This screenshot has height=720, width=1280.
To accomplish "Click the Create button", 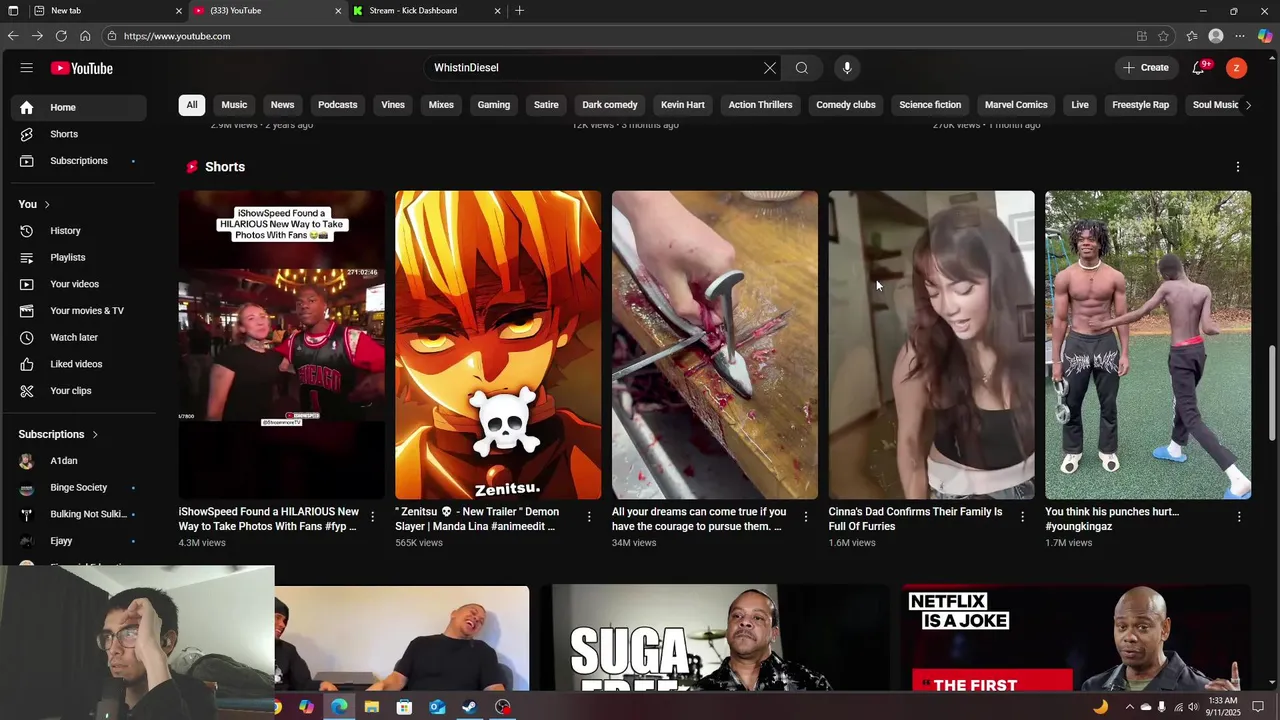I will click(1146, 68).
